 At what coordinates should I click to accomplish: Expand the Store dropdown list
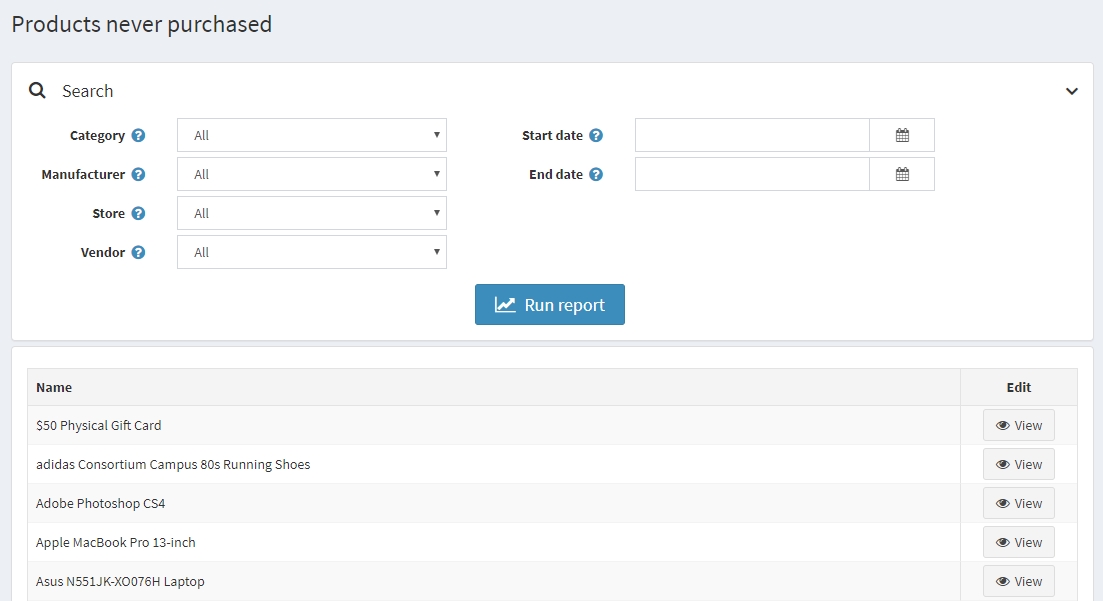point(311,213)
